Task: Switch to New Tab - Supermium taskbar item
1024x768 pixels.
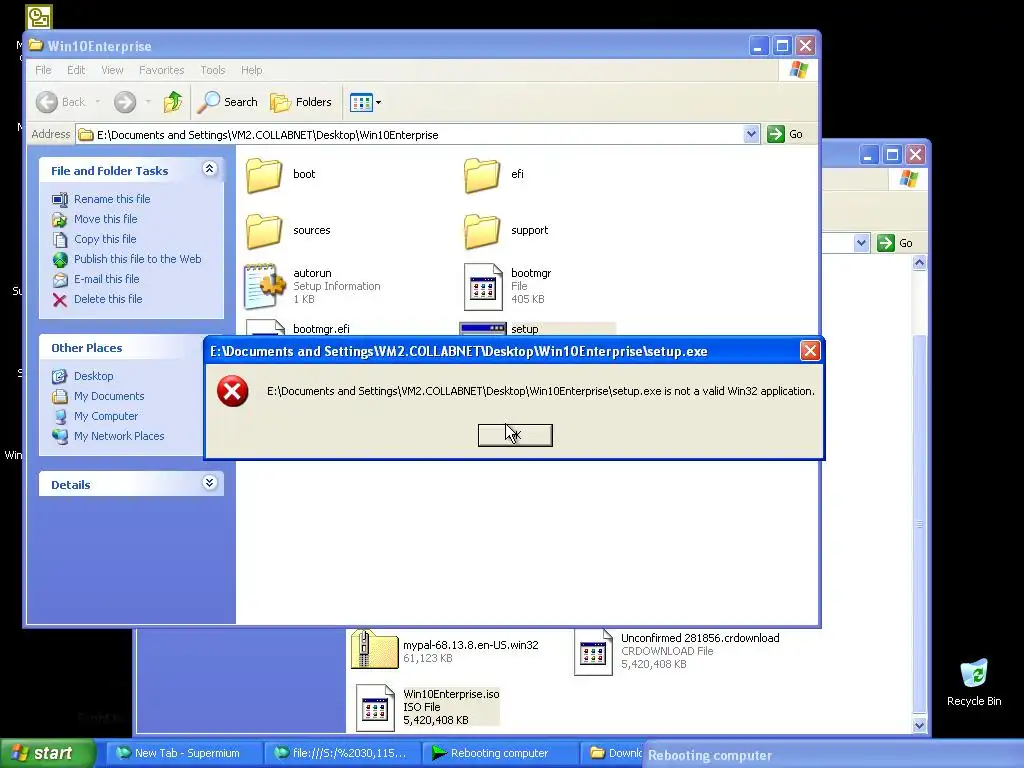Action: 184,753
